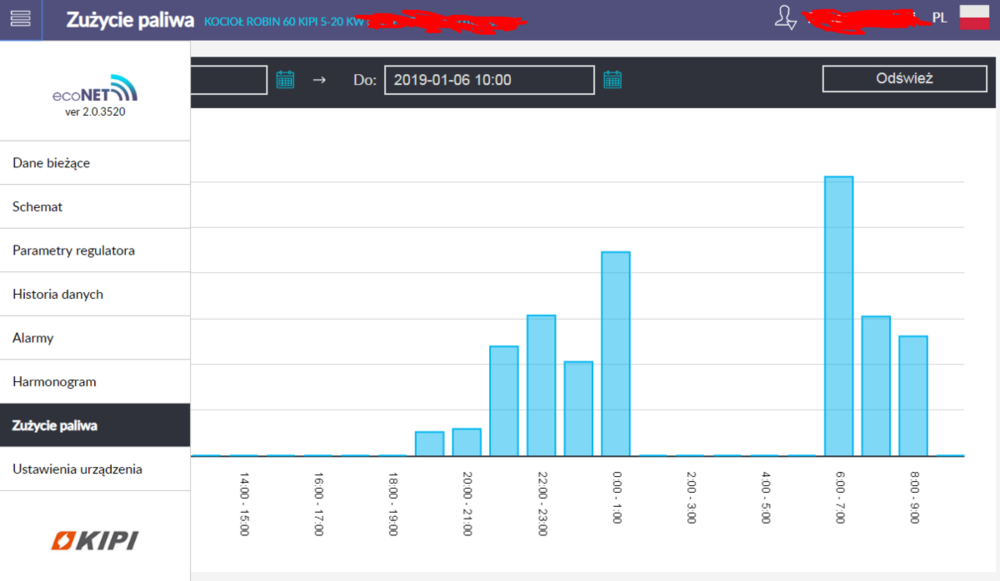
Task: Open Parametry regulatora page
Action: (95, 251)
